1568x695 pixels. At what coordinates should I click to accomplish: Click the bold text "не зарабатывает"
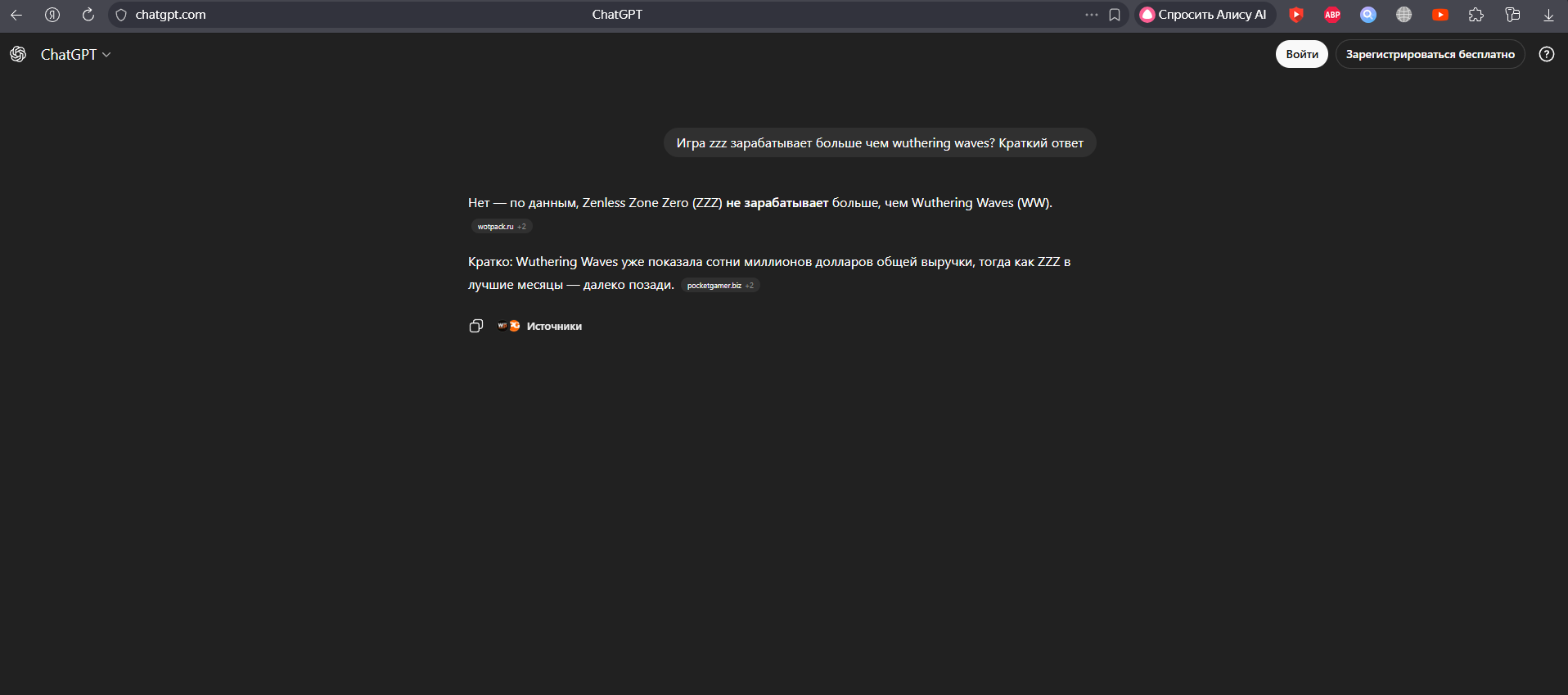[777, 203]
